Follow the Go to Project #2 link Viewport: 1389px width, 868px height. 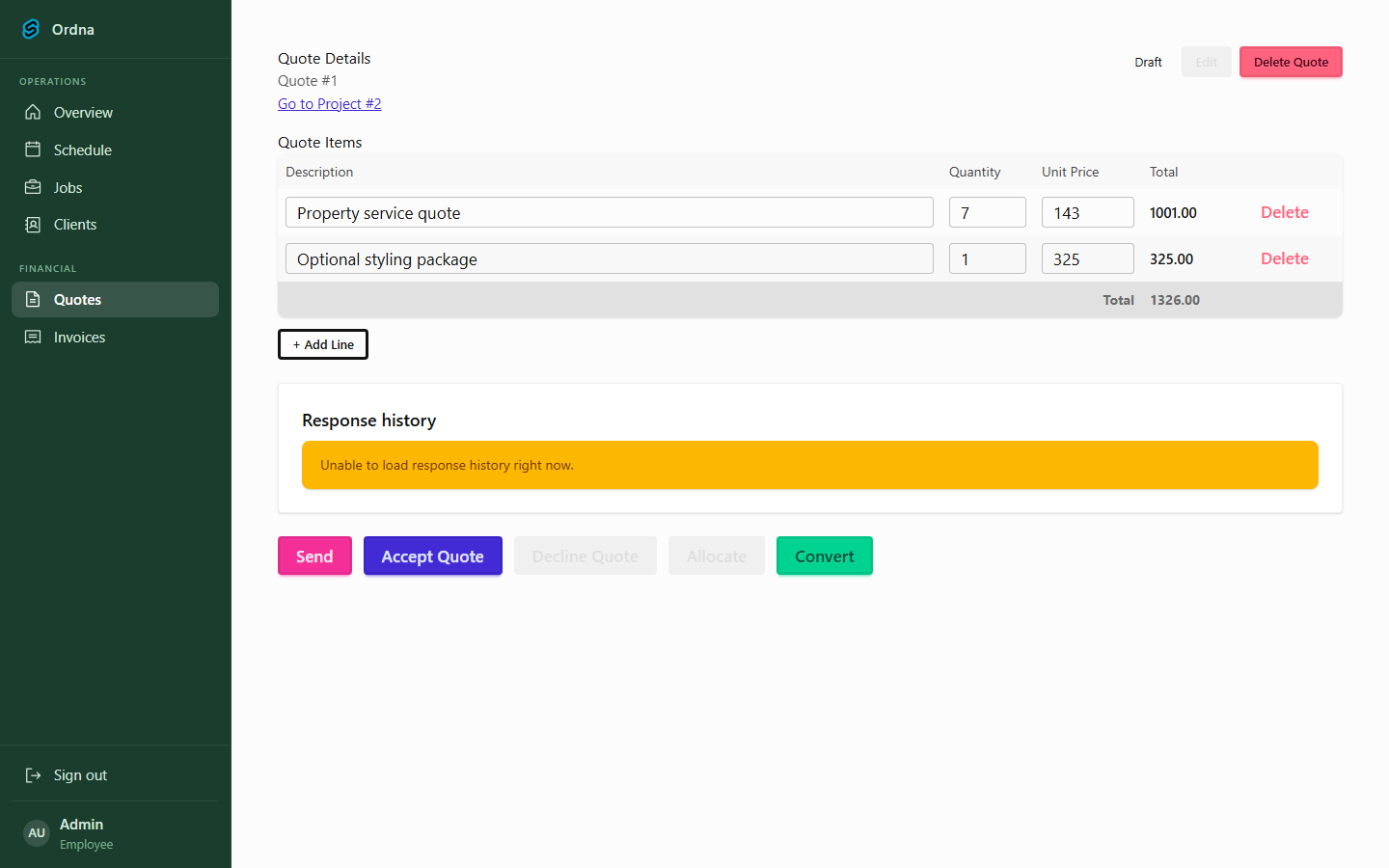pyautogui.click(x=330, y=104)
